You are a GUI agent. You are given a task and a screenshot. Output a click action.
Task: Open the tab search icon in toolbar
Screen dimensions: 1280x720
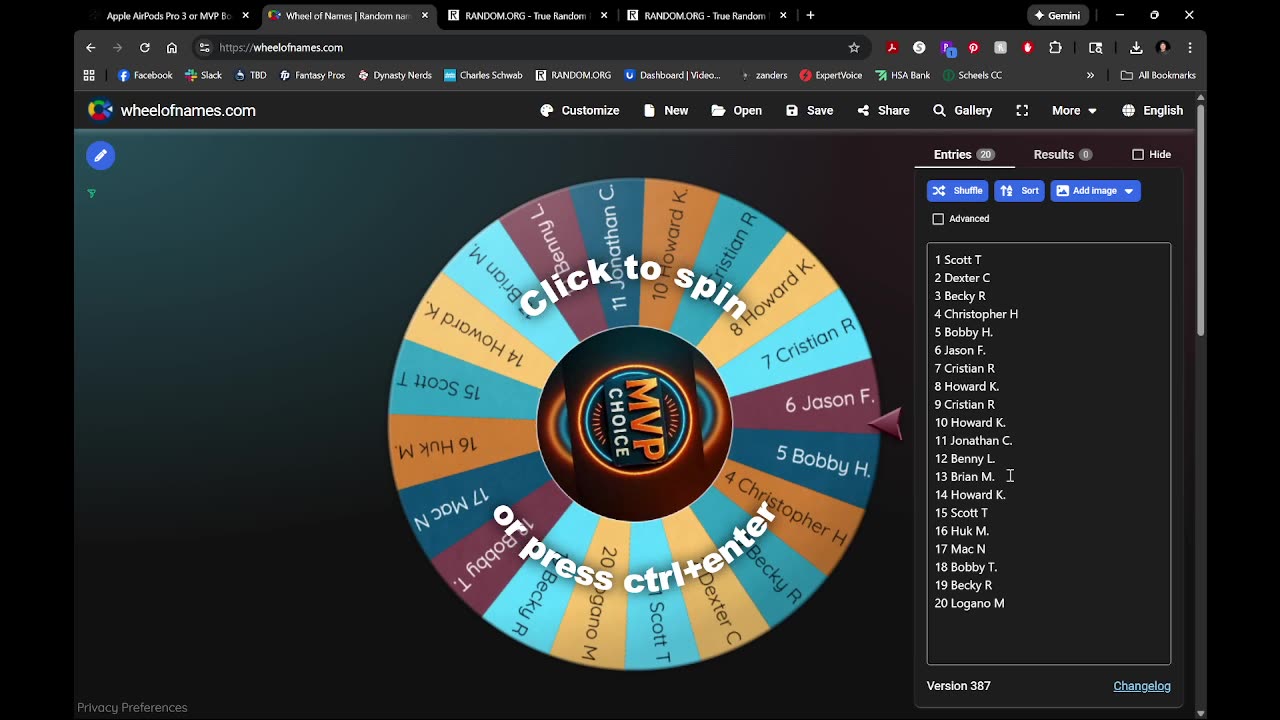(x=1096, y=47)
